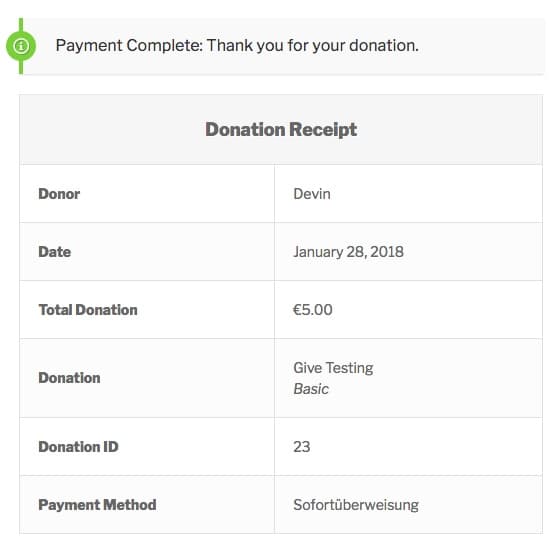Viewport: 560px width, 556px height.
Task: Click the Donation ID label
Action: tap(78, 447)
